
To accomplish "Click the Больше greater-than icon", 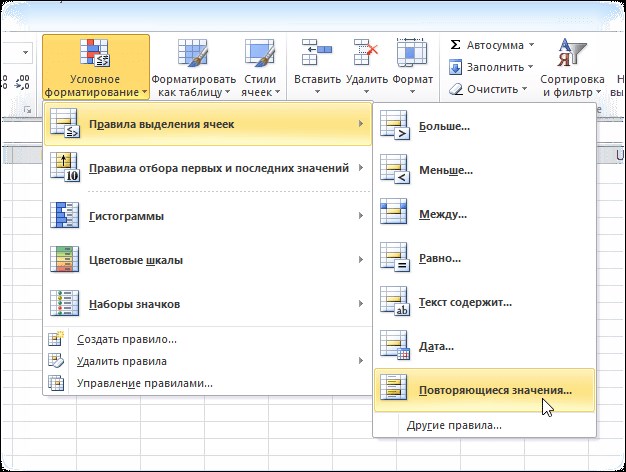I will pyautogui.click(x=394, y=125).
